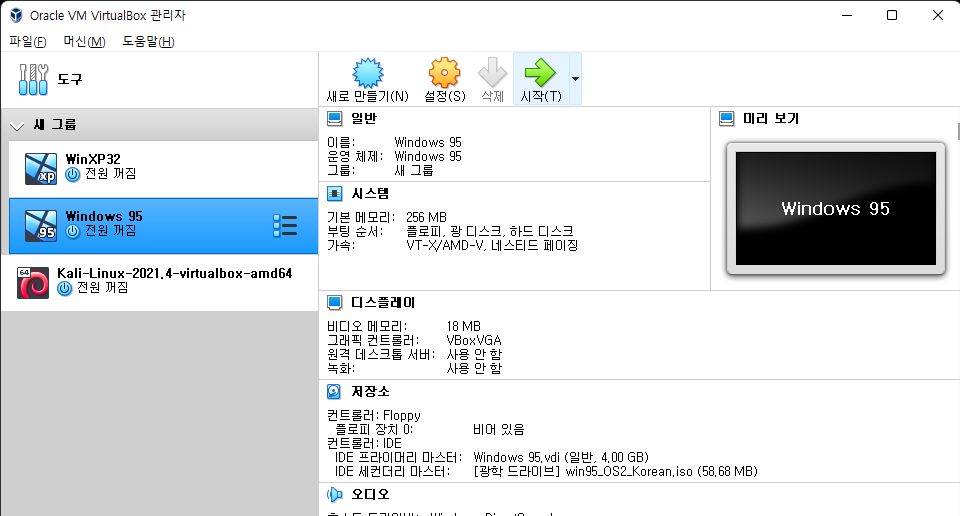
Task: Open the 저장소 section header link
Action: [x=370, y=391]
